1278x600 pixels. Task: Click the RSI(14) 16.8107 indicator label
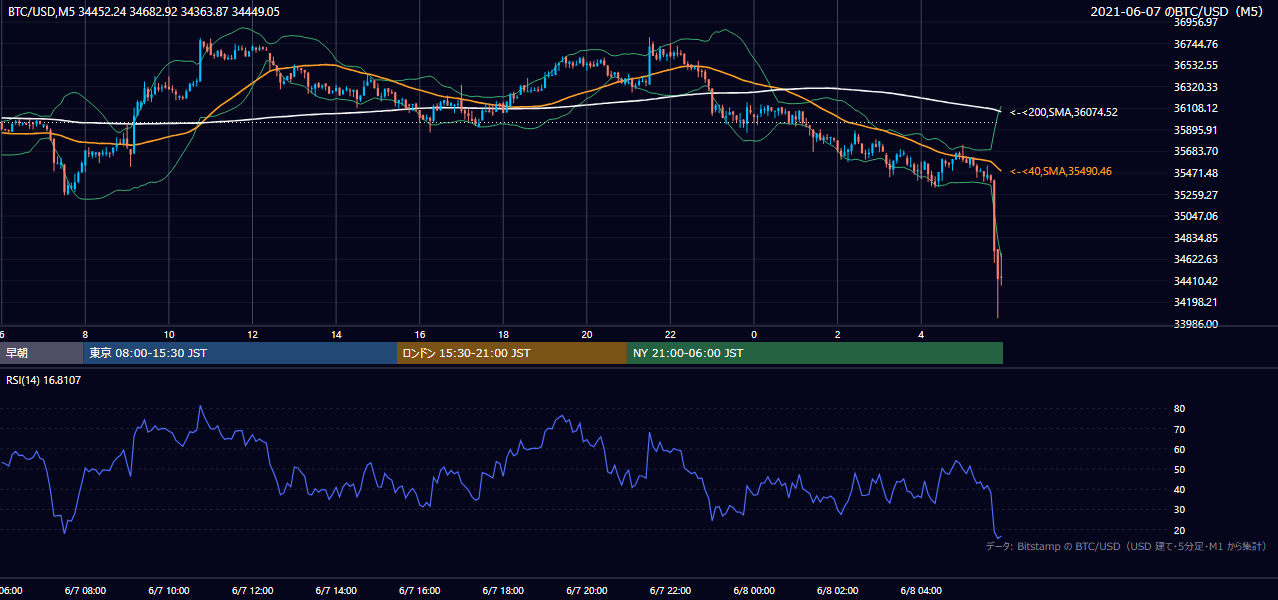pyautogui.click(x=44, y=380)
